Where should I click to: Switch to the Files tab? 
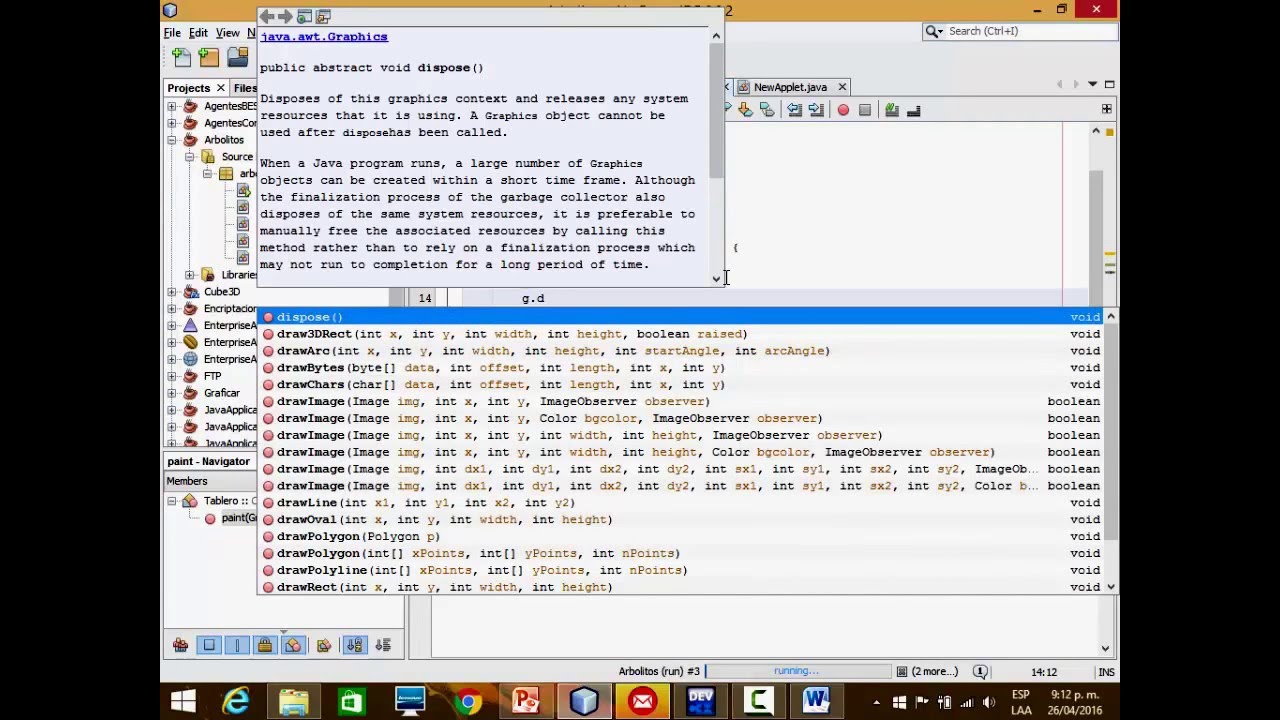point(245,88)
